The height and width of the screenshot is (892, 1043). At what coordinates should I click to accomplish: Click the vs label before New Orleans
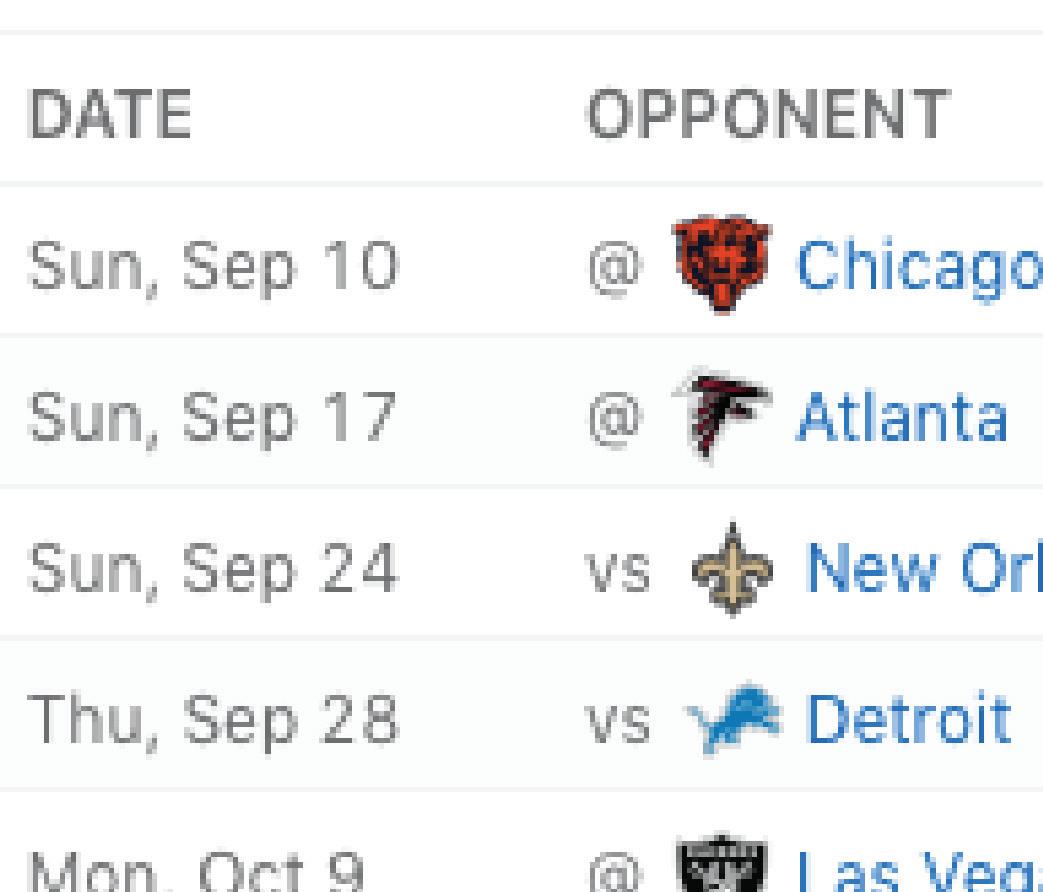point(617,573)
